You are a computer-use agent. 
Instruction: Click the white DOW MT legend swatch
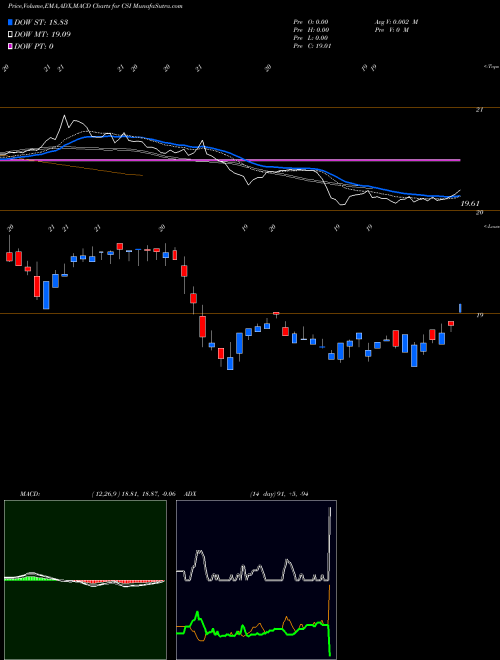tap(10, 35)
